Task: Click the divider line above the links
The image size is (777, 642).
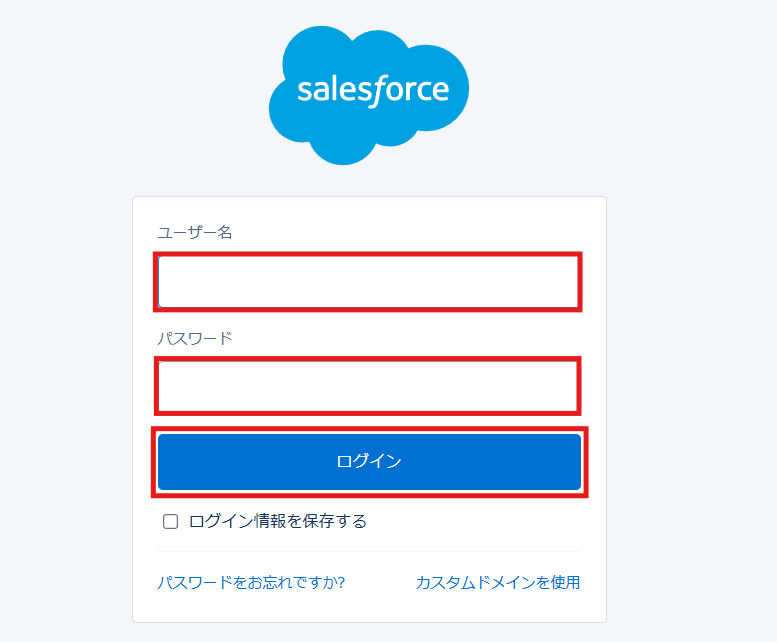Action: [x=368, y=551]
